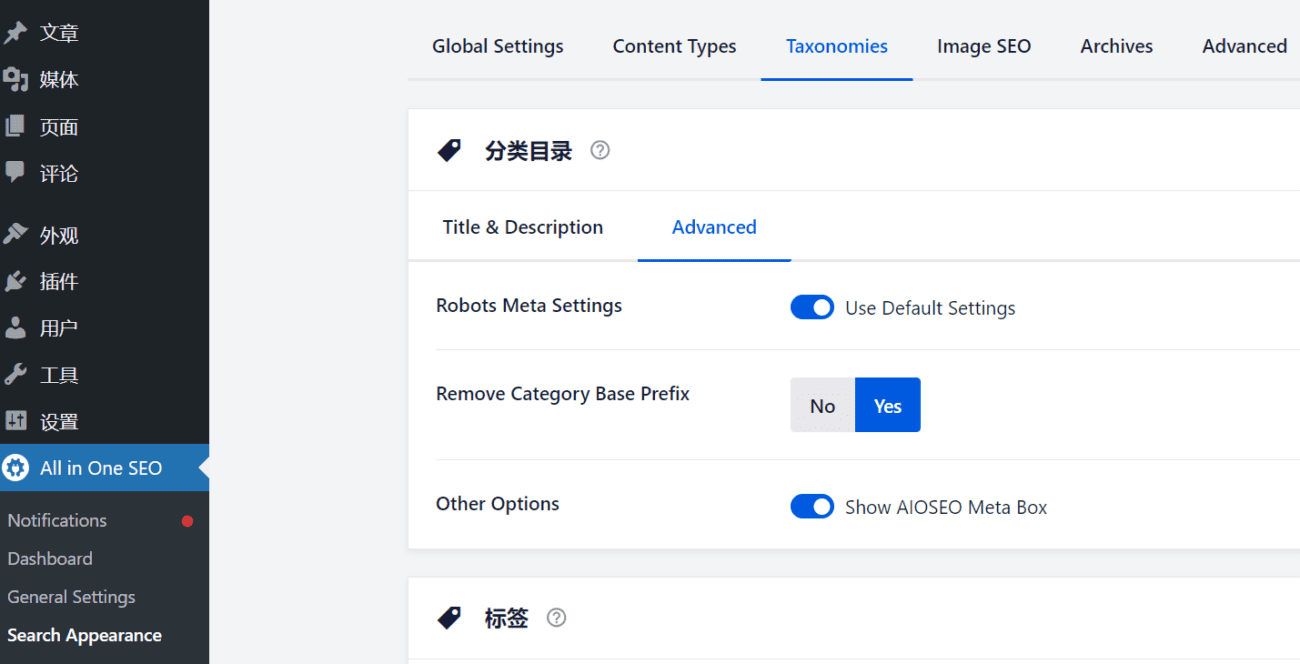Click the 页面 pages icon in sidebar
1300x664 pixels.
(15, 127)
